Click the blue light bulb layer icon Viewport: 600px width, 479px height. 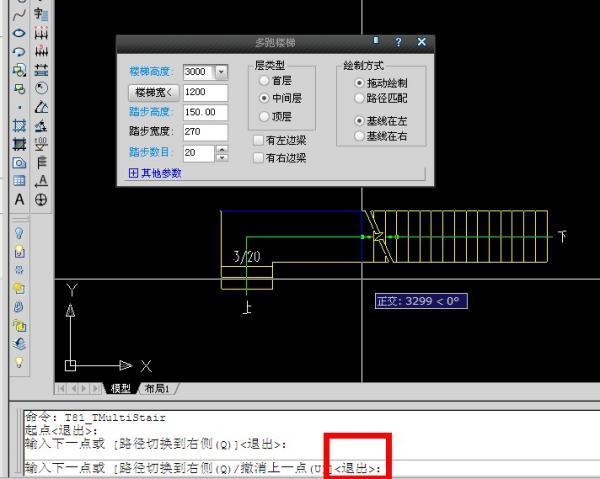pos(19,233)
